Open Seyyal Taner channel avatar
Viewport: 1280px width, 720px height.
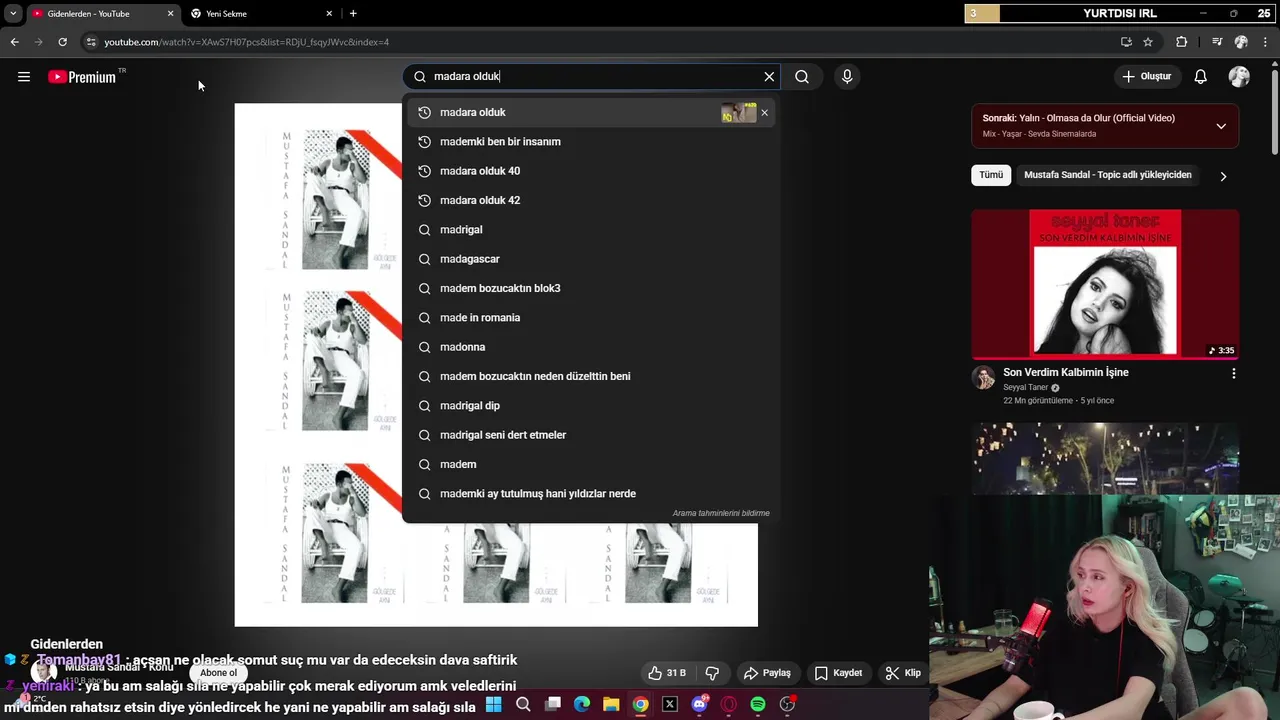[984, 377]
